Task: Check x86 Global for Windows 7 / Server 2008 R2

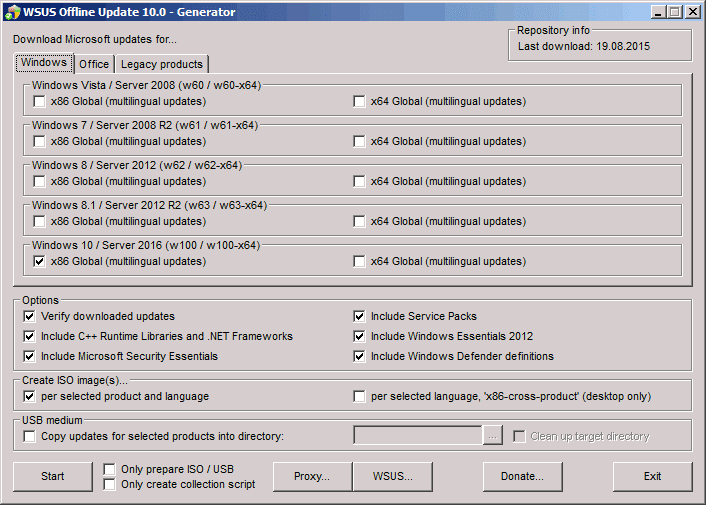Action: (x=39, y=141)
